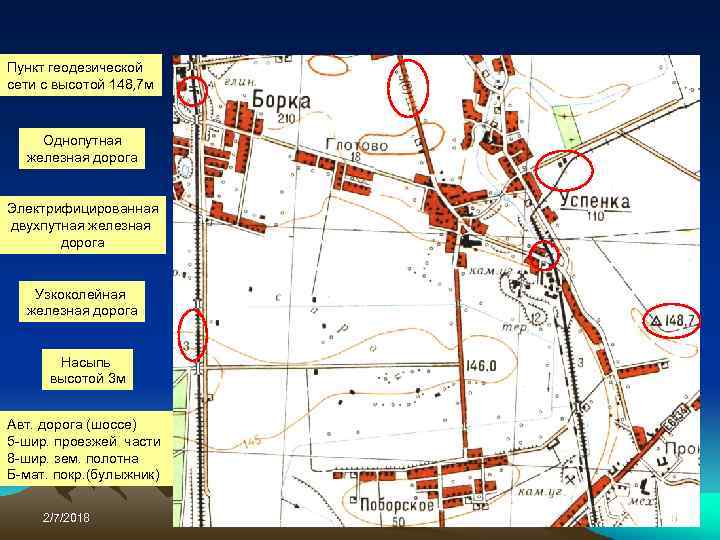Image resolution: width=720 pixels, height=540 pixels.
Task: Click the number '110' below Успенка
Action: point(596,216)
